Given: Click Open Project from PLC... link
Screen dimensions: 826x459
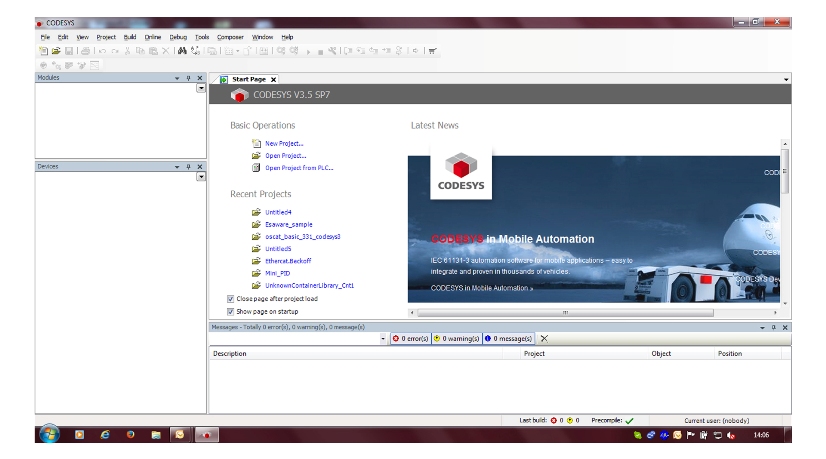Looking at the screenshot, I should [299, 168].
